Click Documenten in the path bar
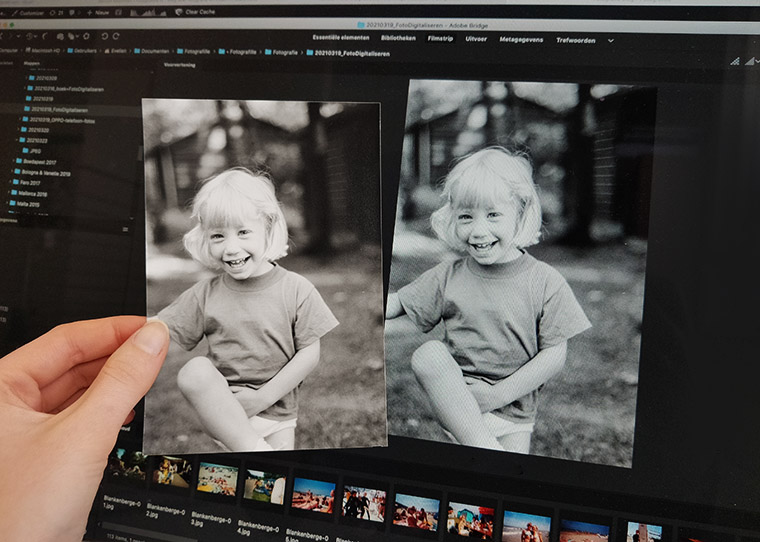760x542 pixels. (151, 51)
